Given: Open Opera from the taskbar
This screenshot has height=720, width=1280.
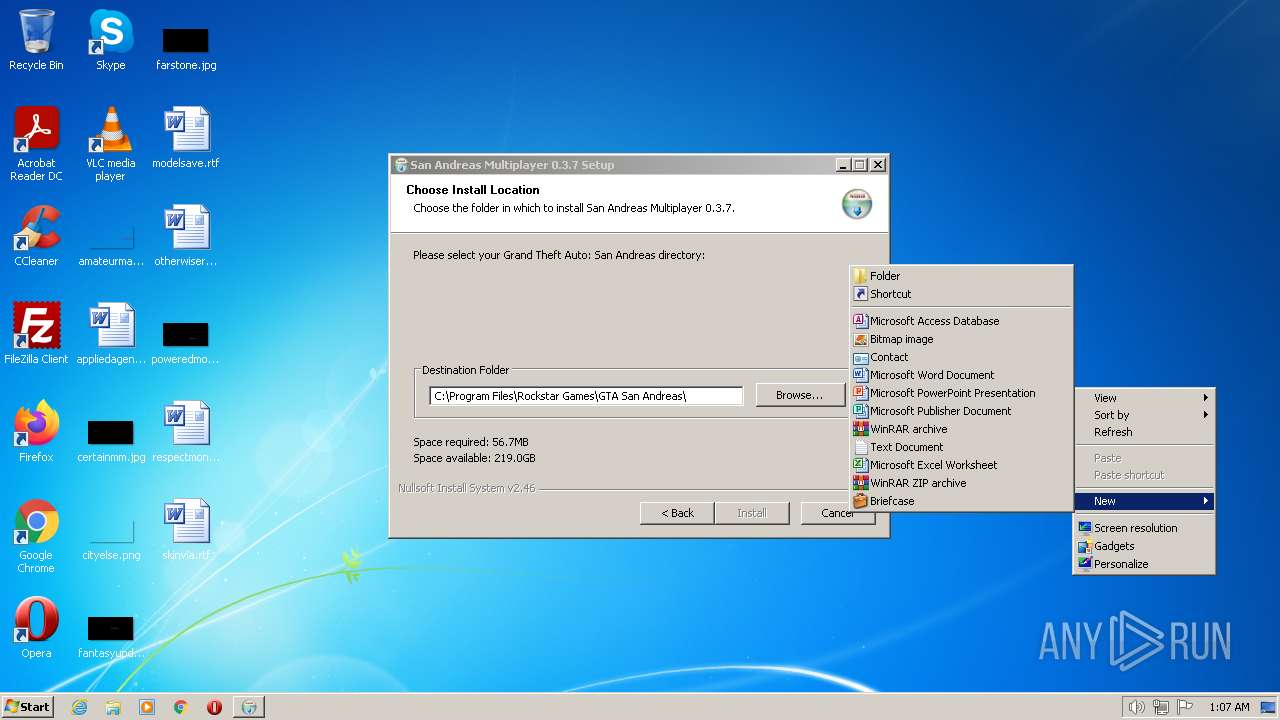Looking at the screenshot, I should [x=214, y=707].
